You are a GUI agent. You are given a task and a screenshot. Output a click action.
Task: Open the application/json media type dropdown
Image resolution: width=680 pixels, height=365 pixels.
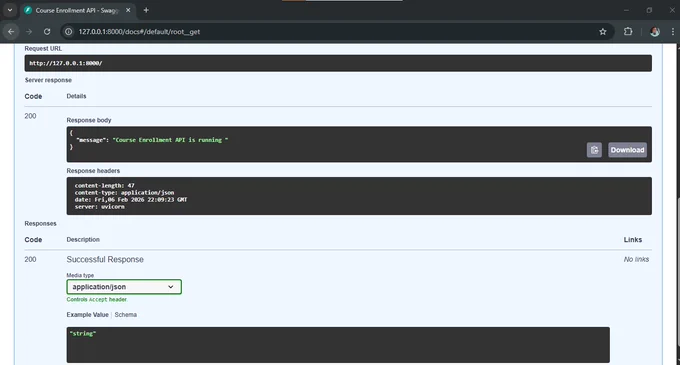124,287
